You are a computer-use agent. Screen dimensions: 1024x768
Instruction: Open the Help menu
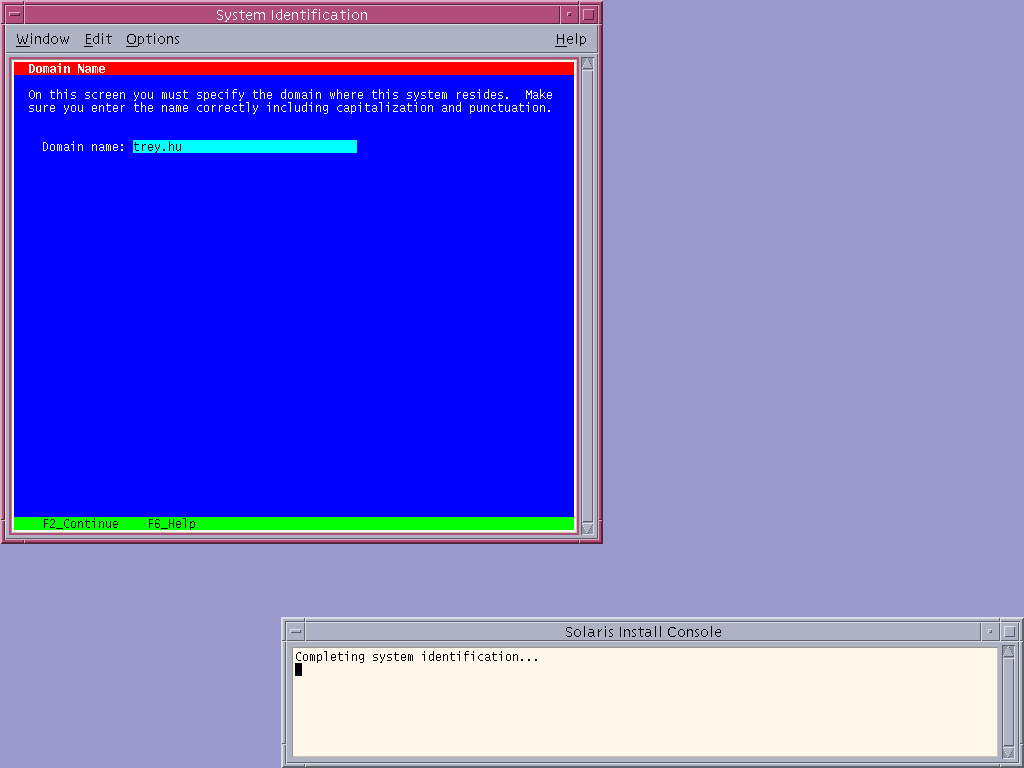click(x=571, y=39)
